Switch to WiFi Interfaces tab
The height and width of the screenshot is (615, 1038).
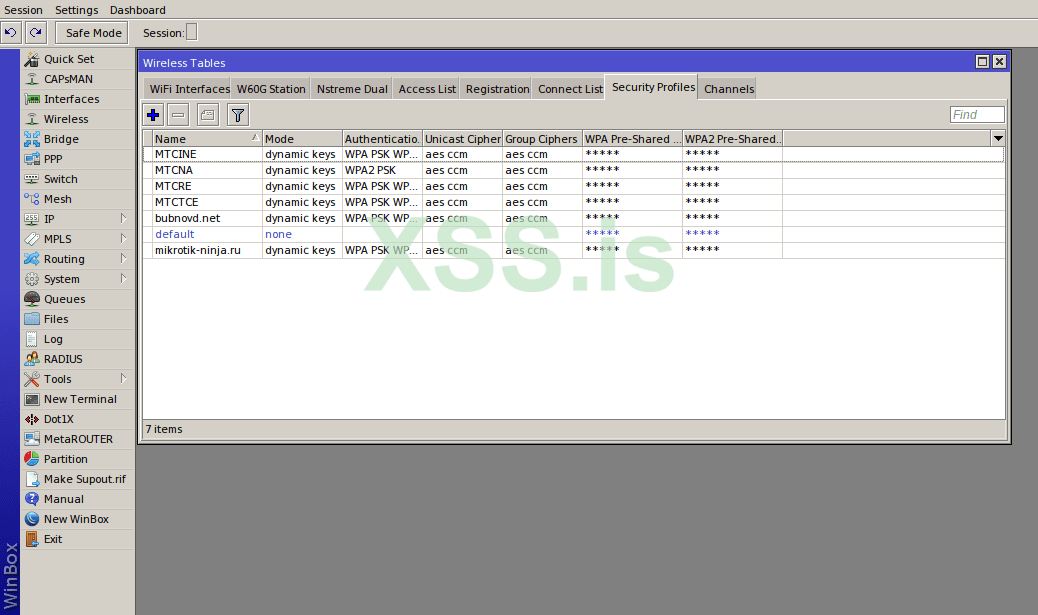click(x=189, y=89)
